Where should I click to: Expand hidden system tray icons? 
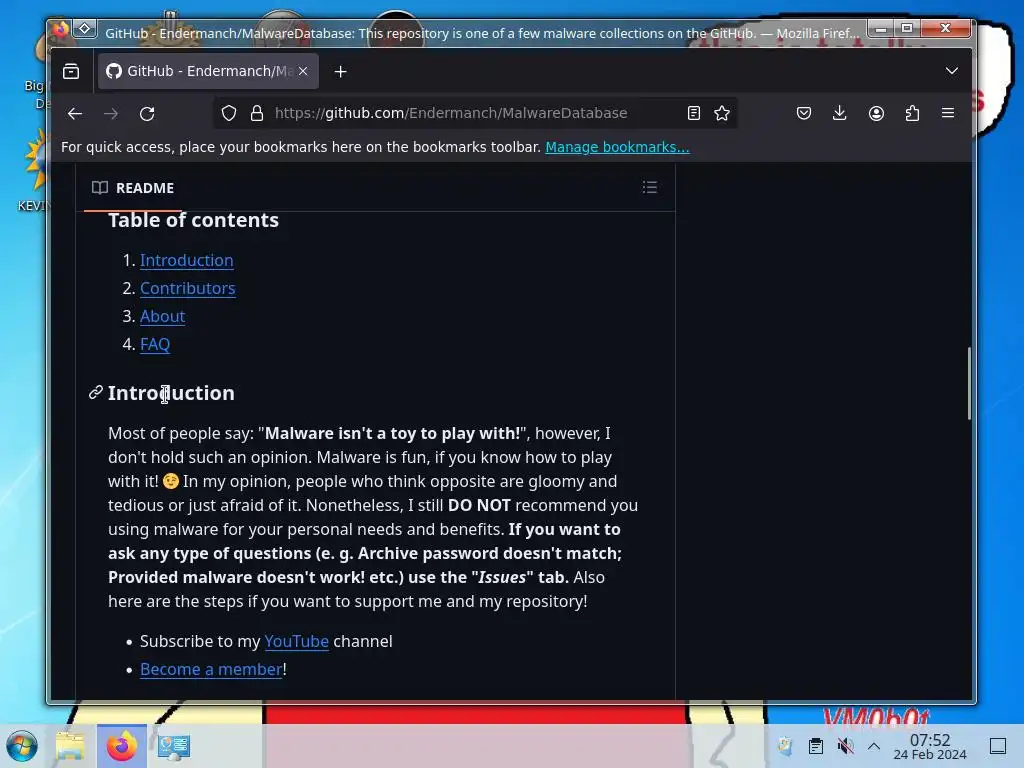tap(874, 746)
